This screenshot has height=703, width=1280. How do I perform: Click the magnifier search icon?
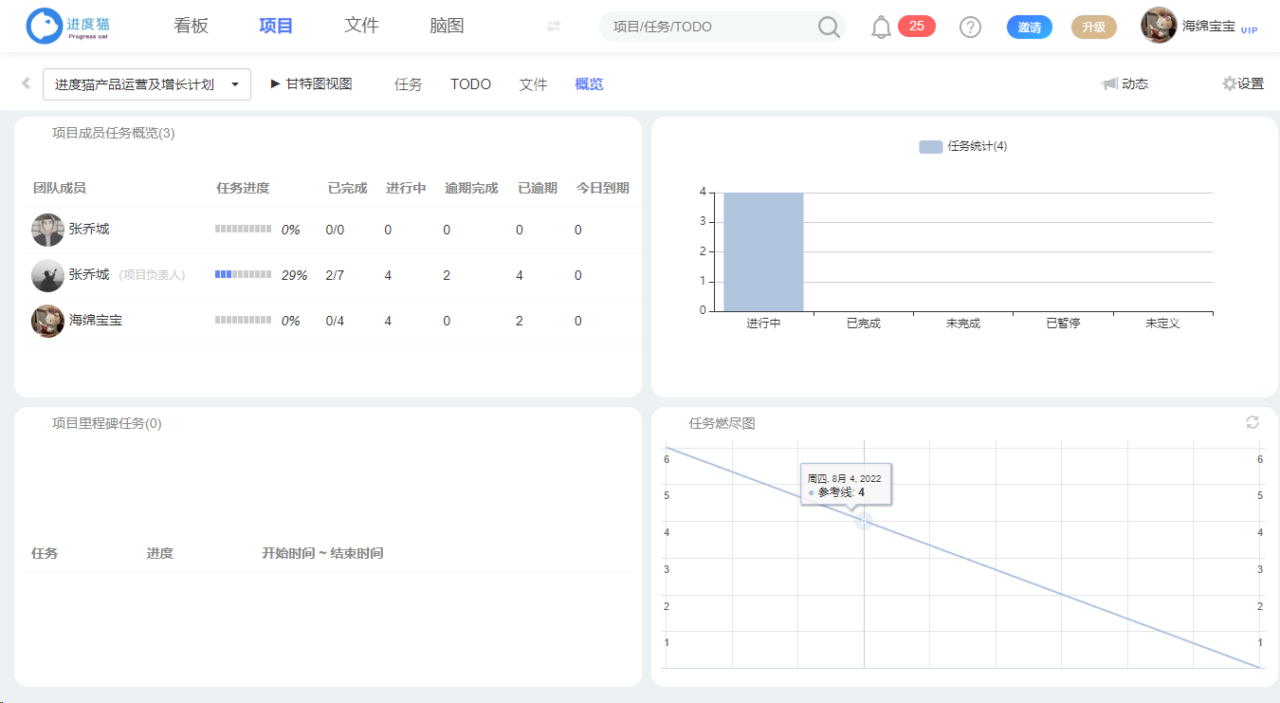(829, 27)
